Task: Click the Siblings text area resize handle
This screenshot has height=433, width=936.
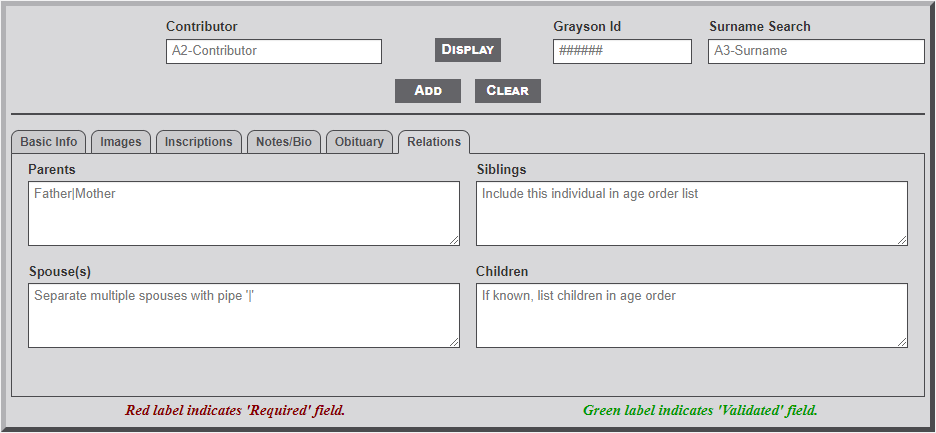Action: pos(902,240)
